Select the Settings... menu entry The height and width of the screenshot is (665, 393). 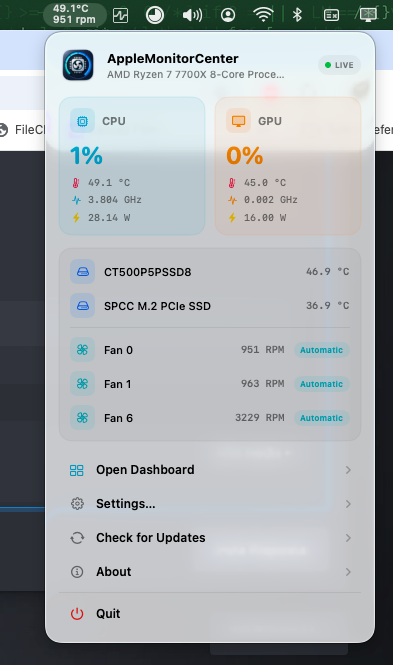[210, 504]
